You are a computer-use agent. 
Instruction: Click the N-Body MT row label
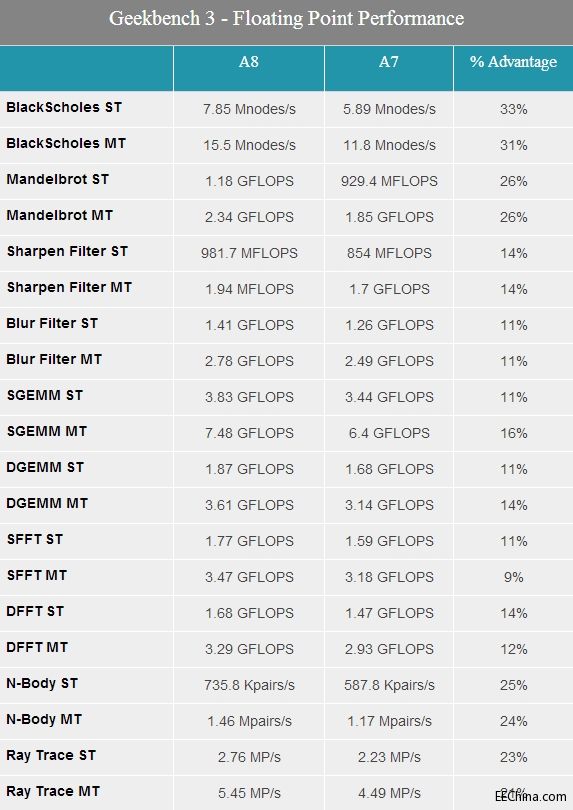[x=44, y=719]
